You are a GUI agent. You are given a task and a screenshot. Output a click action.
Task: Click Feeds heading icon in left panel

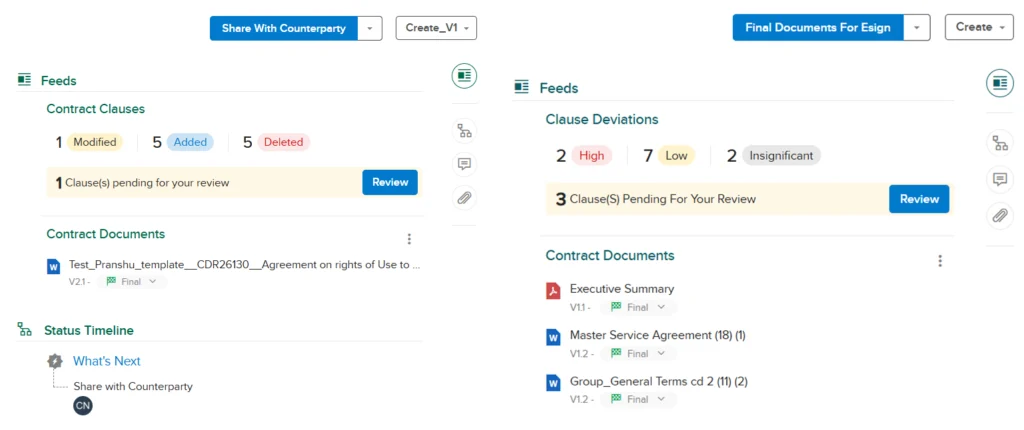[25, 80]
